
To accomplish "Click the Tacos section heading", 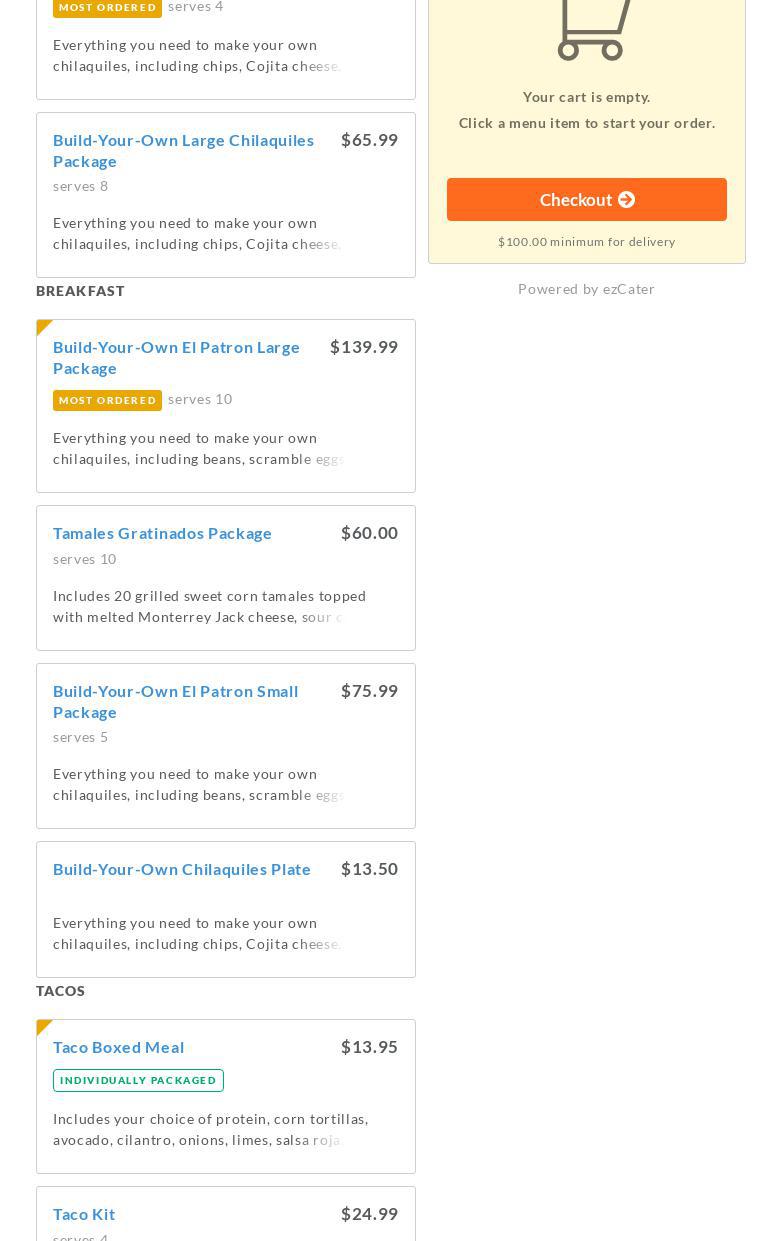I will coord(60,991).
